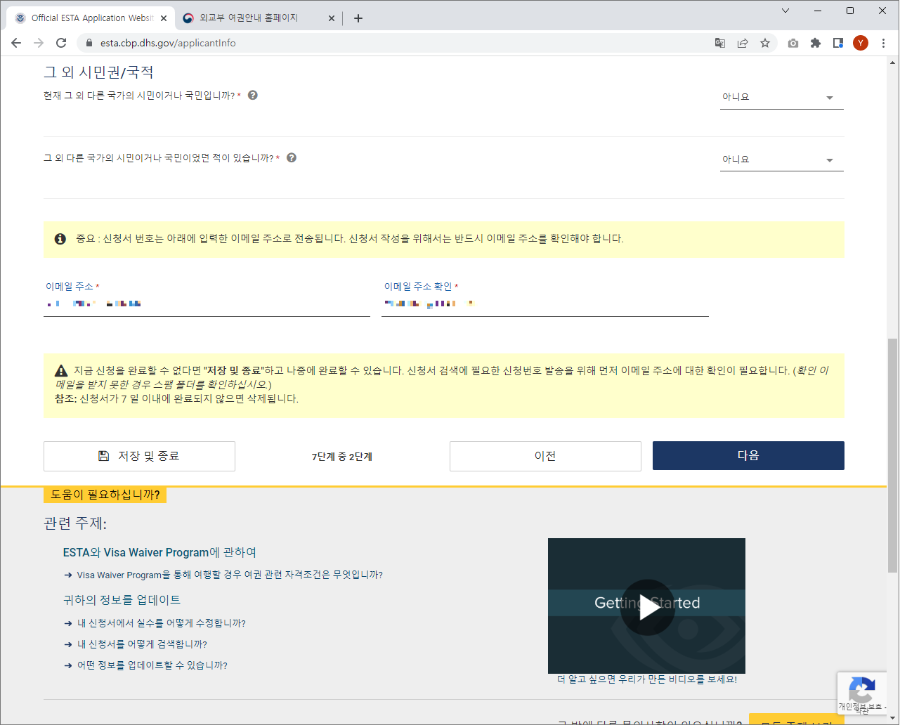The image size is (900, 725).
Task: Toggle the browser side panel icon
Action: tap(837, 43)
